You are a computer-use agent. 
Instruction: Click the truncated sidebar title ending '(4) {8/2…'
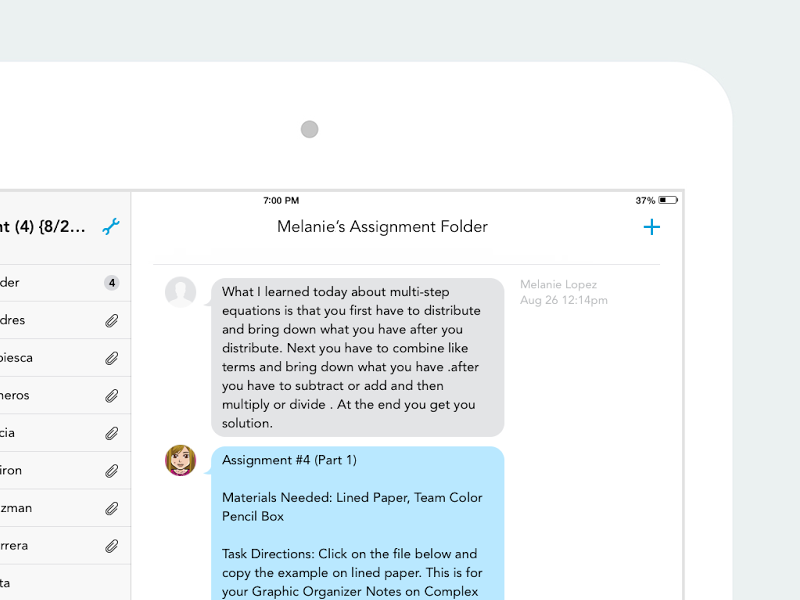coord(42,226)
